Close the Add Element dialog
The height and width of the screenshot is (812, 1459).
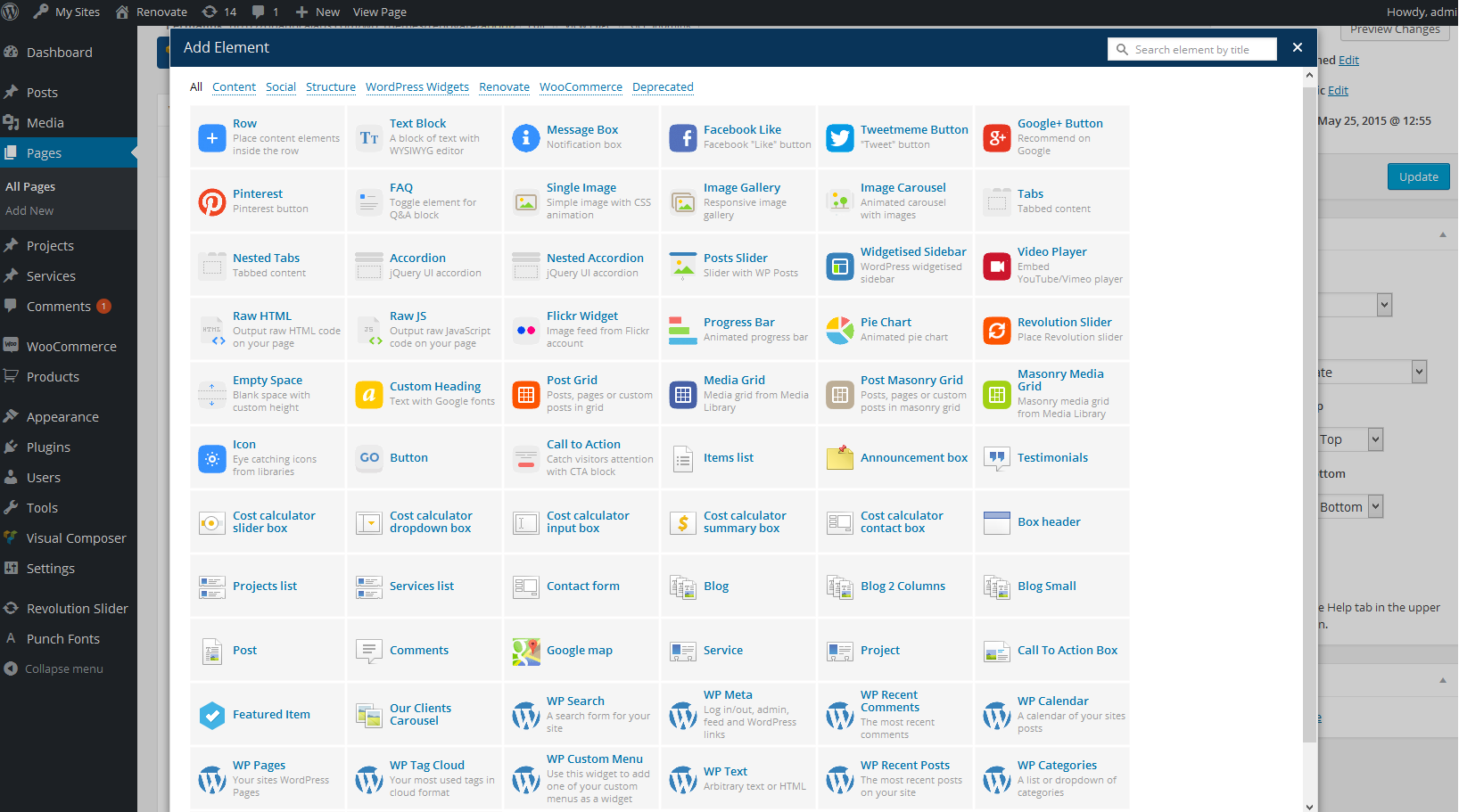coord(1298,48)
